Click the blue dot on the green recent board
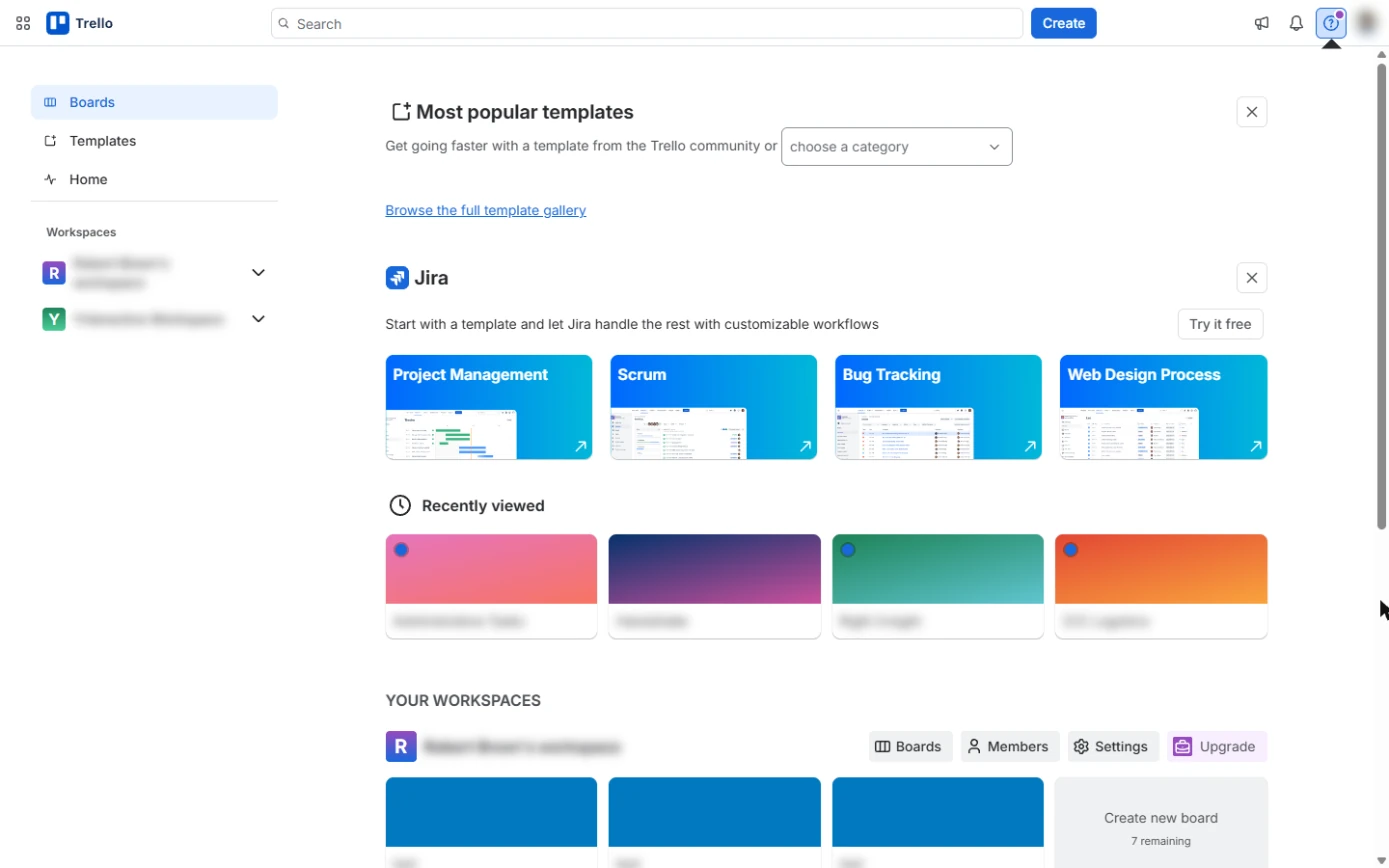The image size is (1389, 868). (x=848, y=550)
